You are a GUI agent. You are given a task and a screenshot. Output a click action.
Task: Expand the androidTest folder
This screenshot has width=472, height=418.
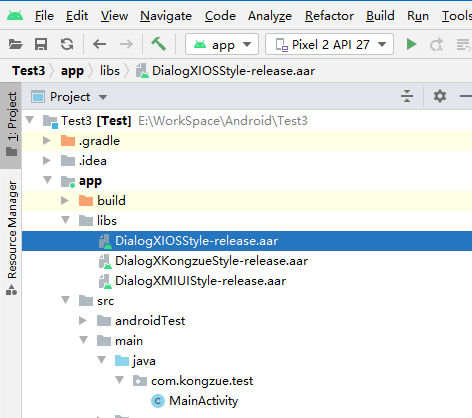(x=83, y=321)
